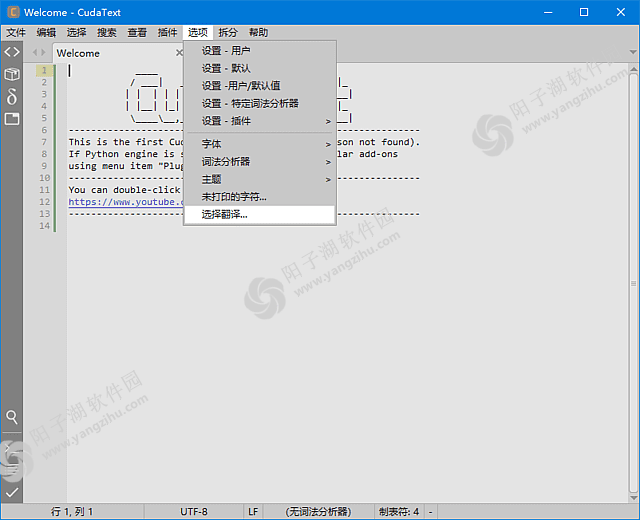Screen dimensions: 640x520
Task: Open the 选择 menu
Action: click(76, 32)
